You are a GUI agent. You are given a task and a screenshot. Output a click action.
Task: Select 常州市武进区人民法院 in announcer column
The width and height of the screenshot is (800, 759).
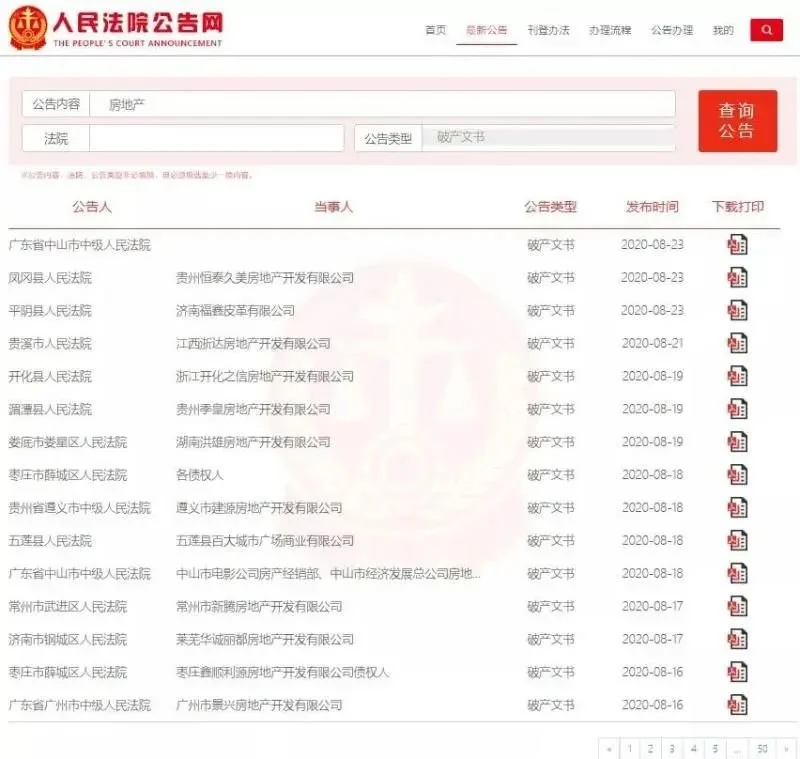(68, 606)
